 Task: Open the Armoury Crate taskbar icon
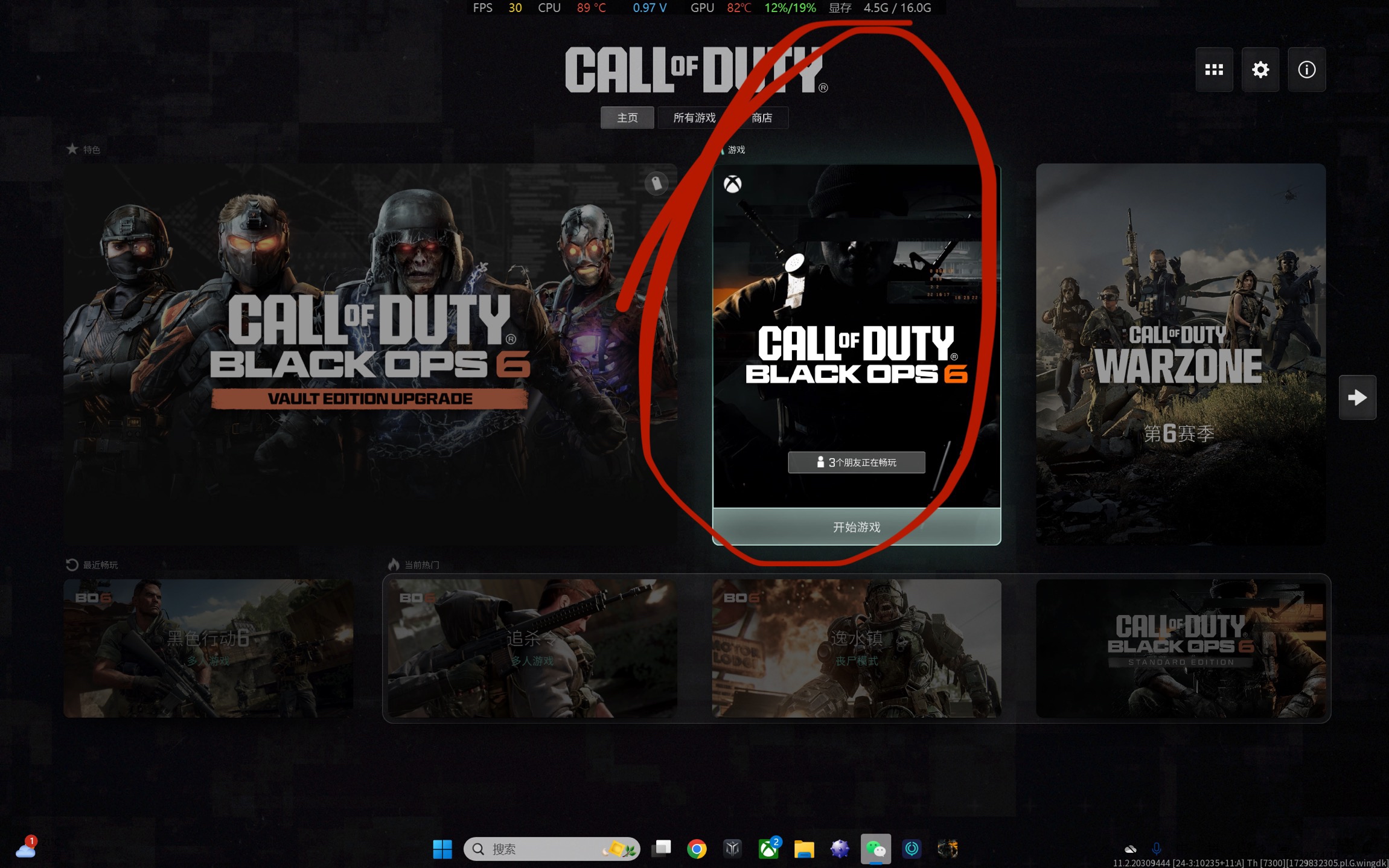tap(732, 849)
